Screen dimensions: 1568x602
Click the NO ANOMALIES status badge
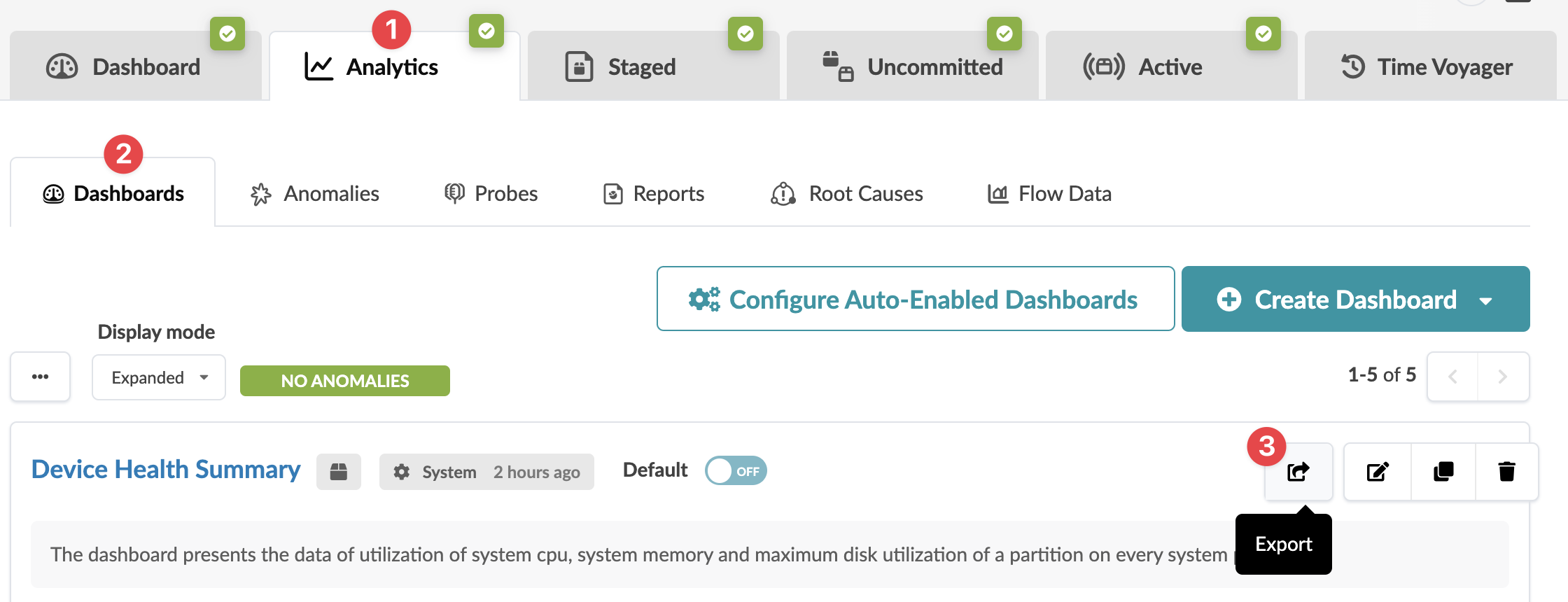[x=344, y=381]
